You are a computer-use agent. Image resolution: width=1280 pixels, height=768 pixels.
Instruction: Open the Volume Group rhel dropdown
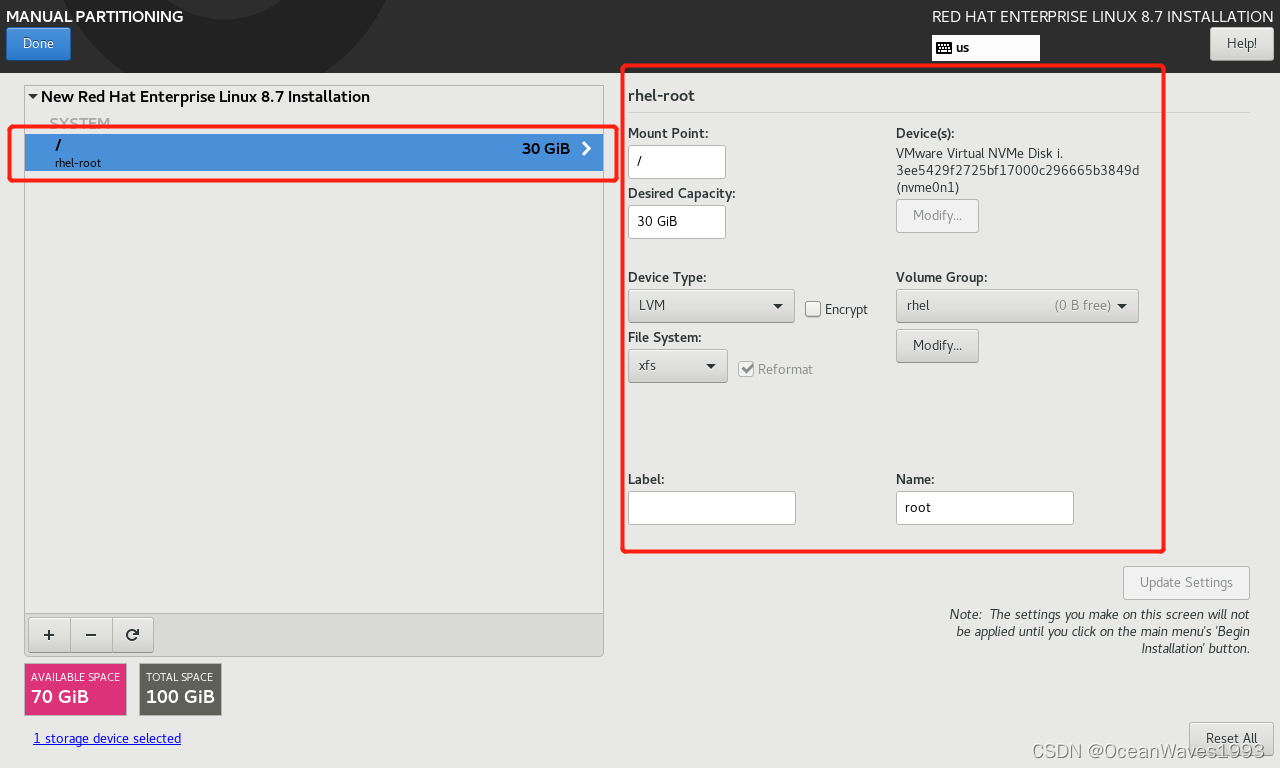click(1017, 306)
